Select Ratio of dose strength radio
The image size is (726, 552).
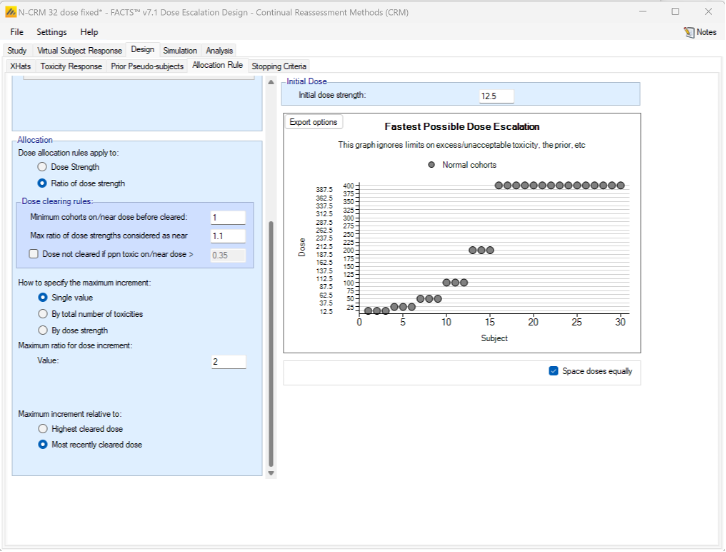point(43,183)
